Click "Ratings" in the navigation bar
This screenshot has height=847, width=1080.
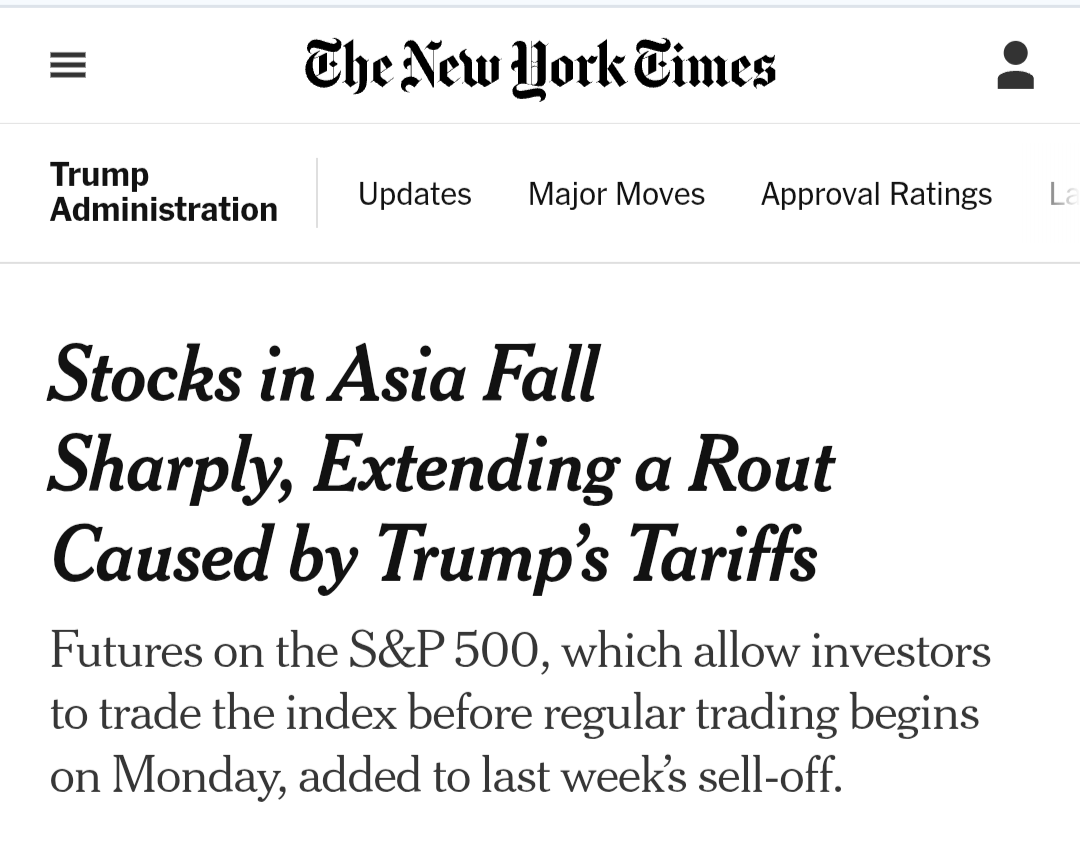pos(941,195)
